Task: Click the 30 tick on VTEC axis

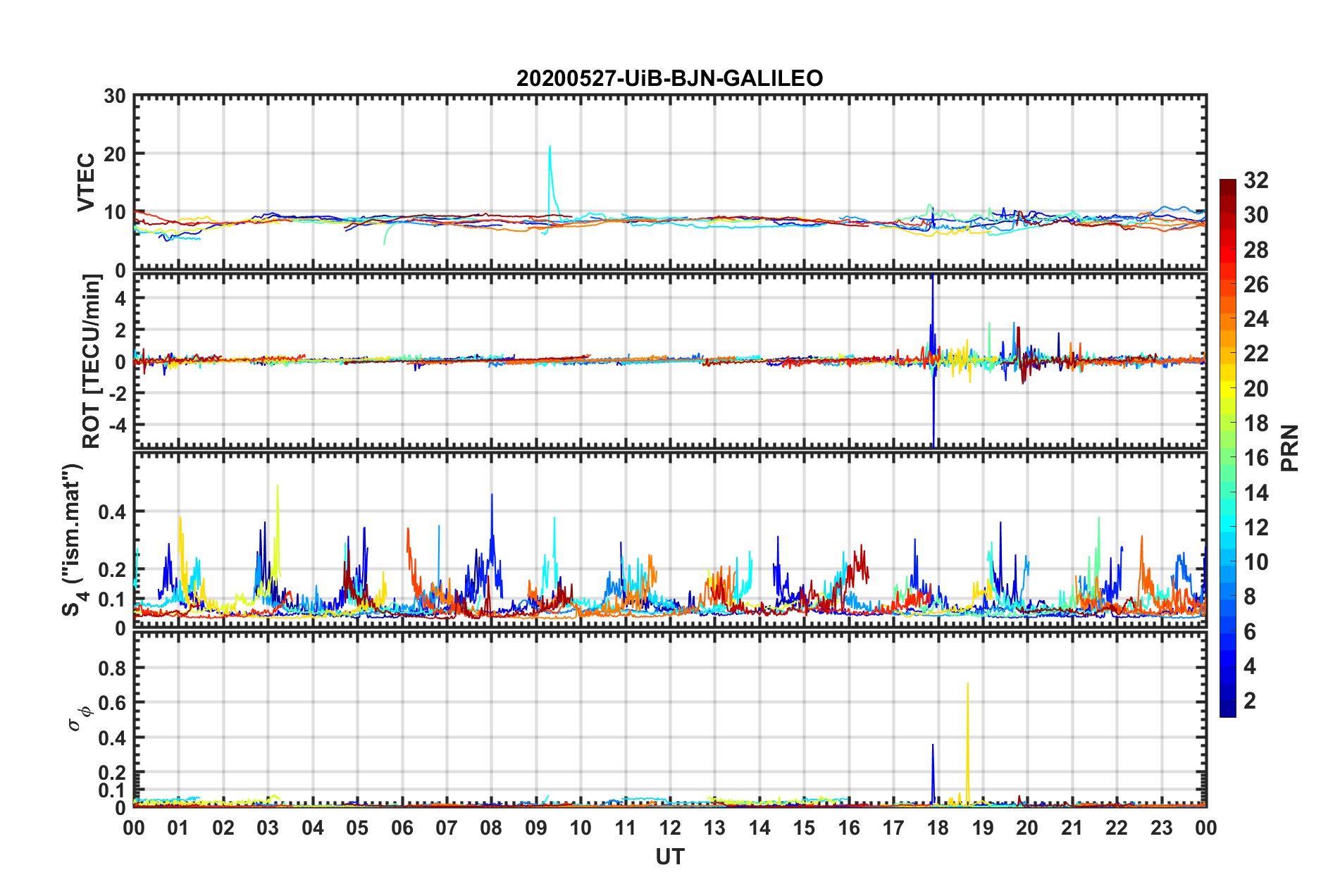Action: (115, 97)
